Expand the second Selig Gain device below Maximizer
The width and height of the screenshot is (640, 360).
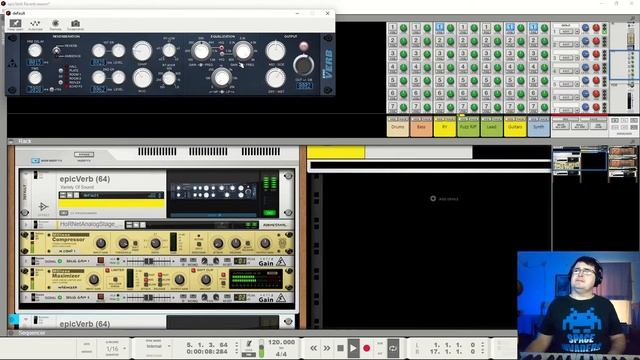pyautogui.click(x=26, y=297)
